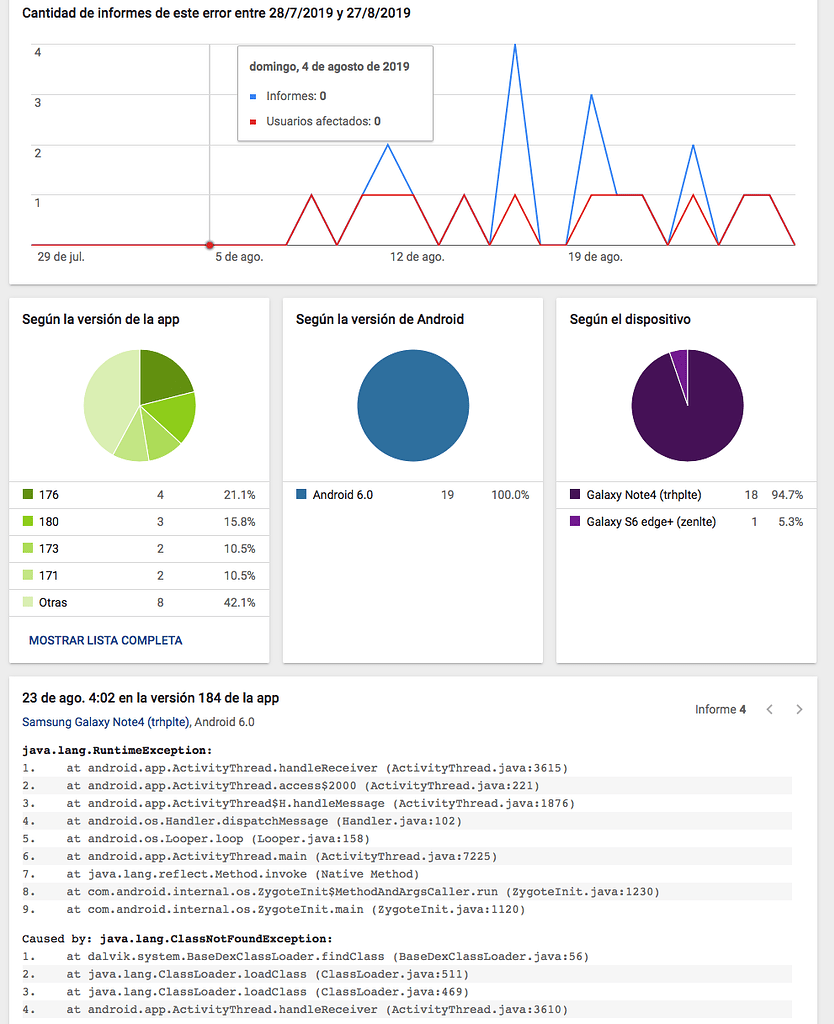Select the version 171 row
Viewport: 834px width, 1024px height.
pyautogui.click(x=139, y=576)
